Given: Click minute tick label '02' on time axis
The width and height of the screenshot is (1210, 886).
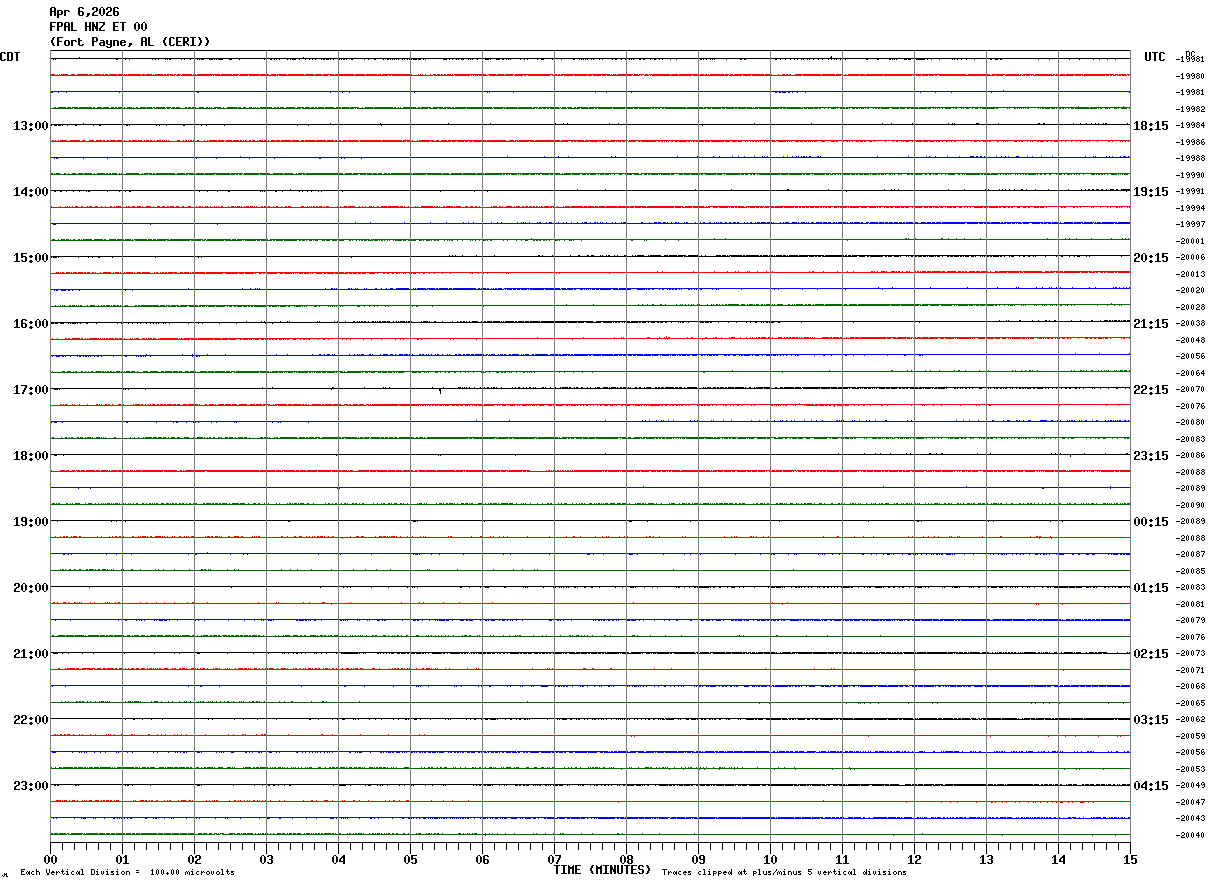Looking at the screenshot, I should click(x=195, y=859).
